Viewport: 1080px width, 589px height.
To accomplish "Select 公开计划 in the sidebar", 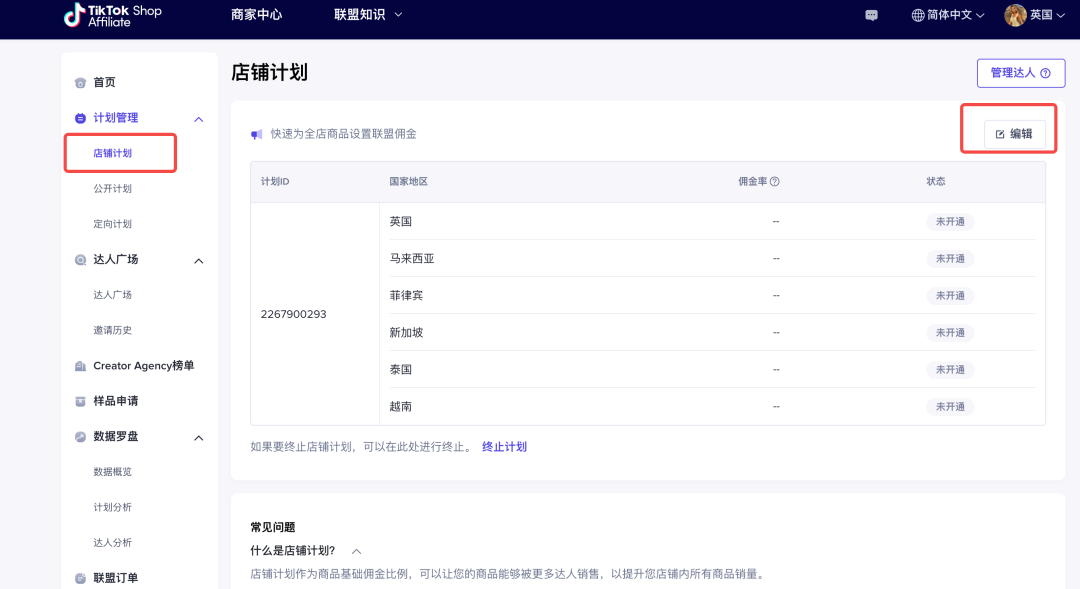I will (x=112, y=189).
